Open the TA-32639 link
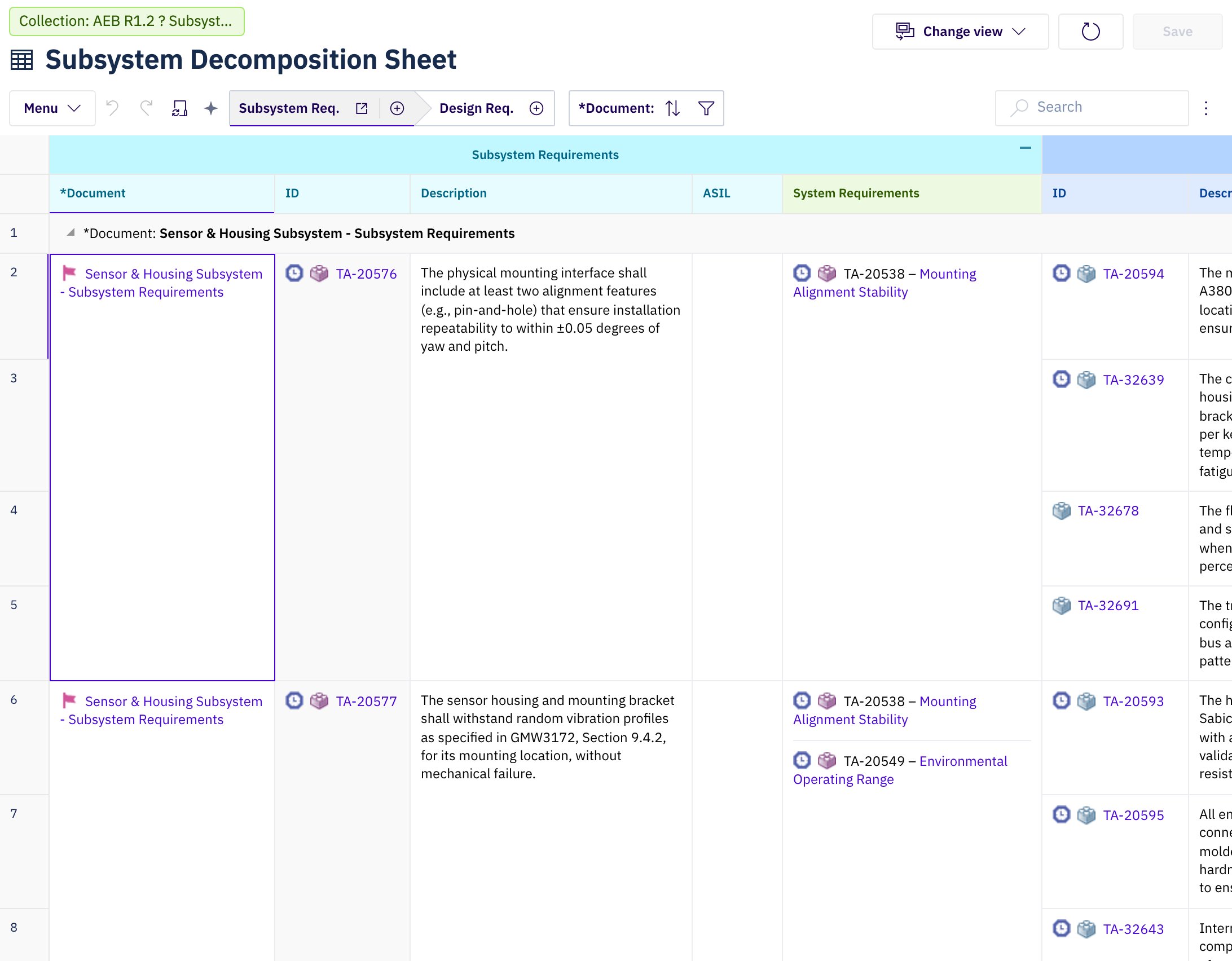Image resolution: width=1232 pixels, height=961 pixels. pos(1133,380)
